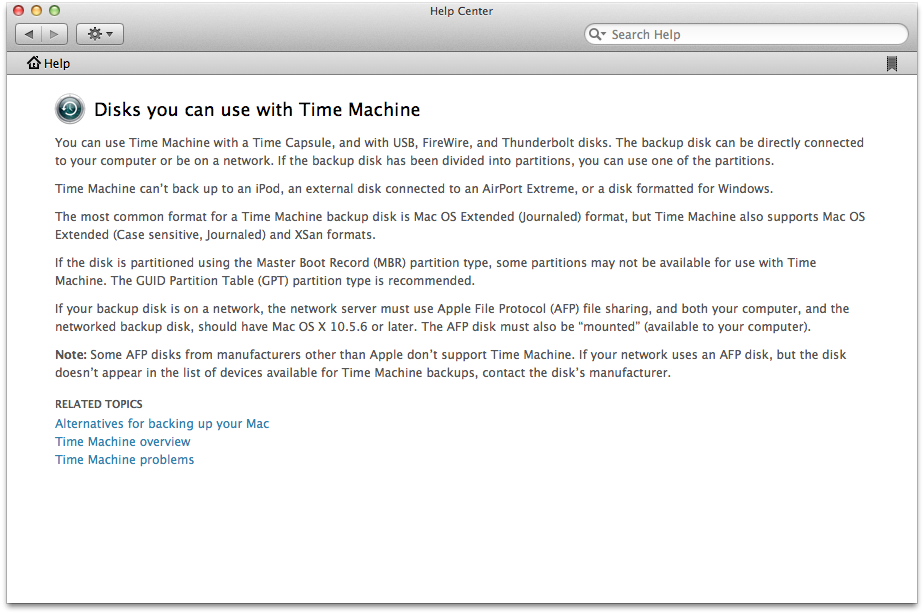Viewport: 924px width, 614px height.
Task: Open the gear action menu
Action: coord(100,34)
